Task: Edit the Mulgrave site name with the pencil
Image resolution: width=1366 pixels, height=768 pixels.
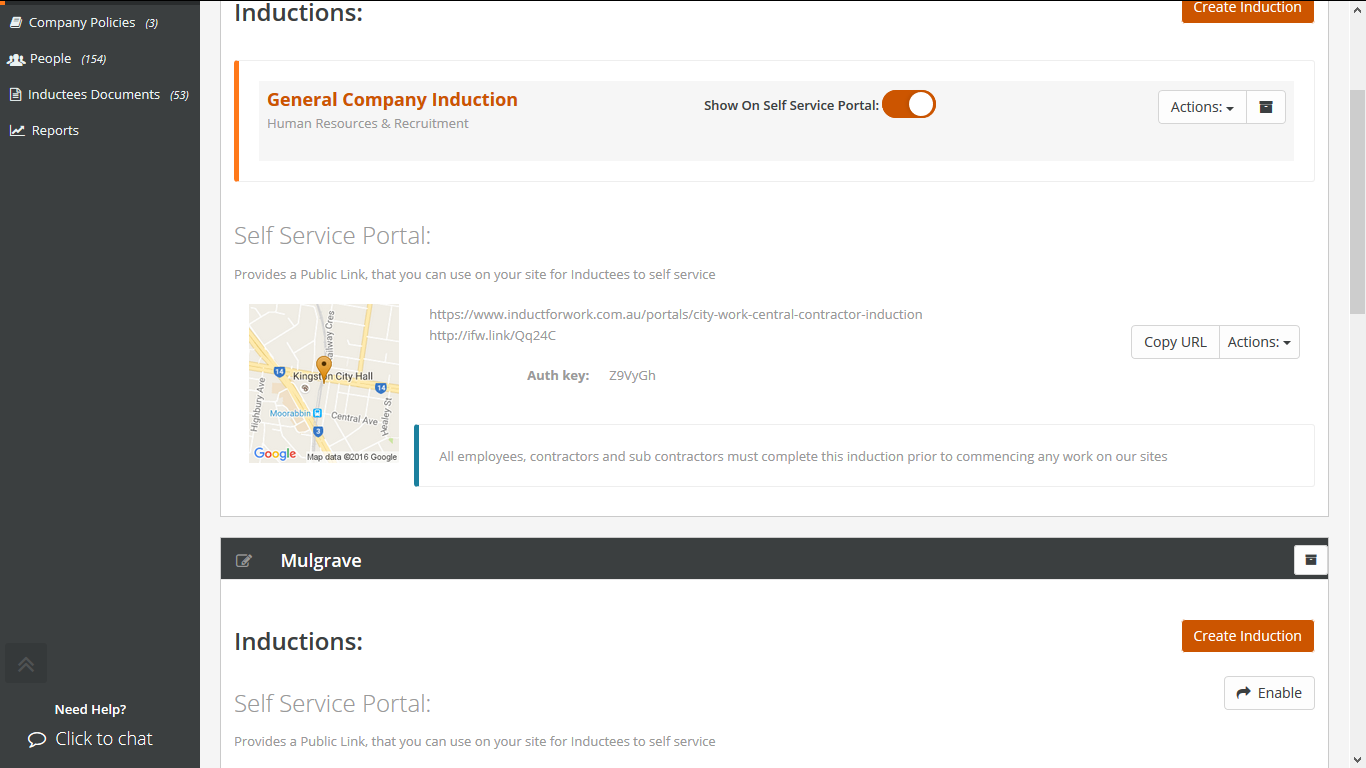Action: (243, 560)
